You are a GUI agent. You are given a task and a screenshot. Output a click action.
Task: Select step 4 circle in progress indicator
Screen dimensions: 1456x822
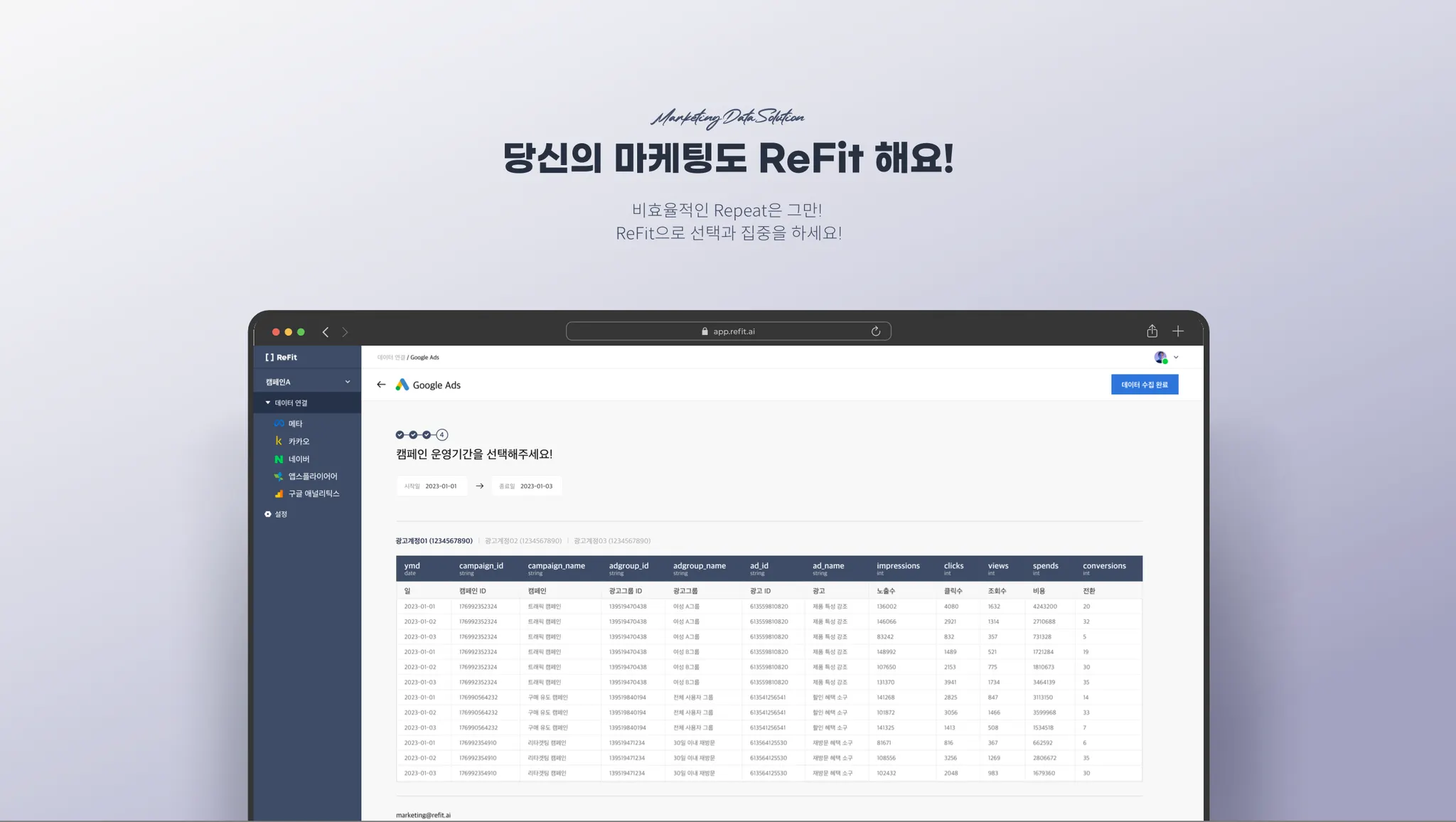coord(442,434)
